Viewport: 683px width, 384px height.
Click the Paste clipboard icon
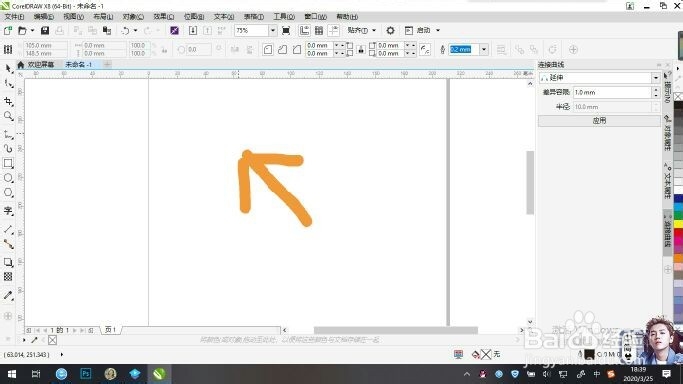107,30
